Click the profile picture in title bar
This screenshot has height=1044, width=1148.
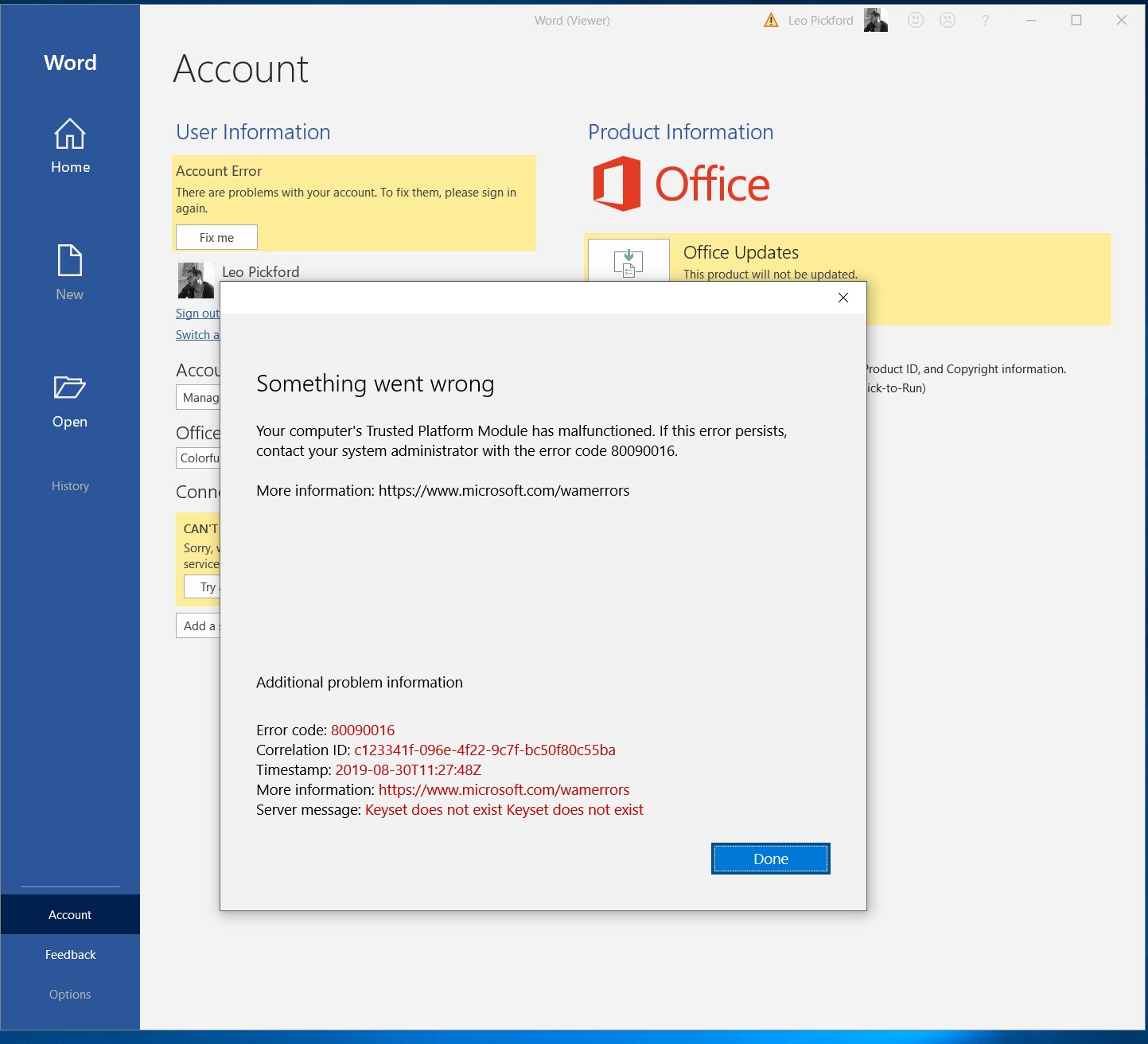875,21
